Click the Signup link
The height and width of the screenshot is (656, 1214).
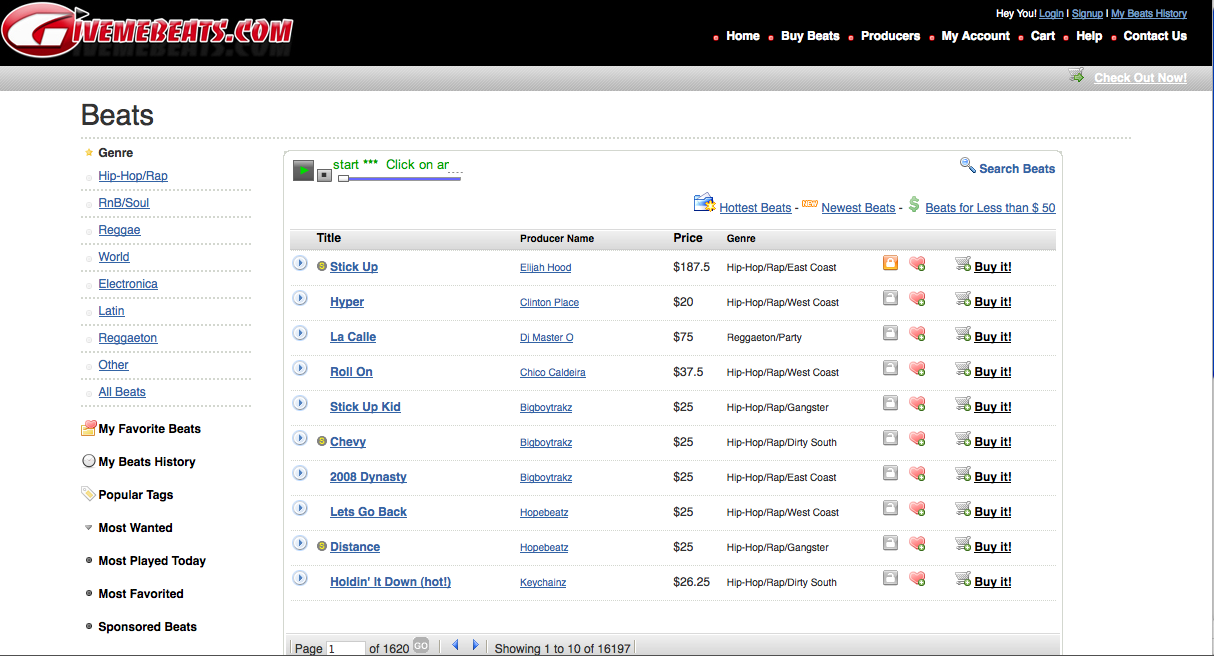click(1087, 13)
